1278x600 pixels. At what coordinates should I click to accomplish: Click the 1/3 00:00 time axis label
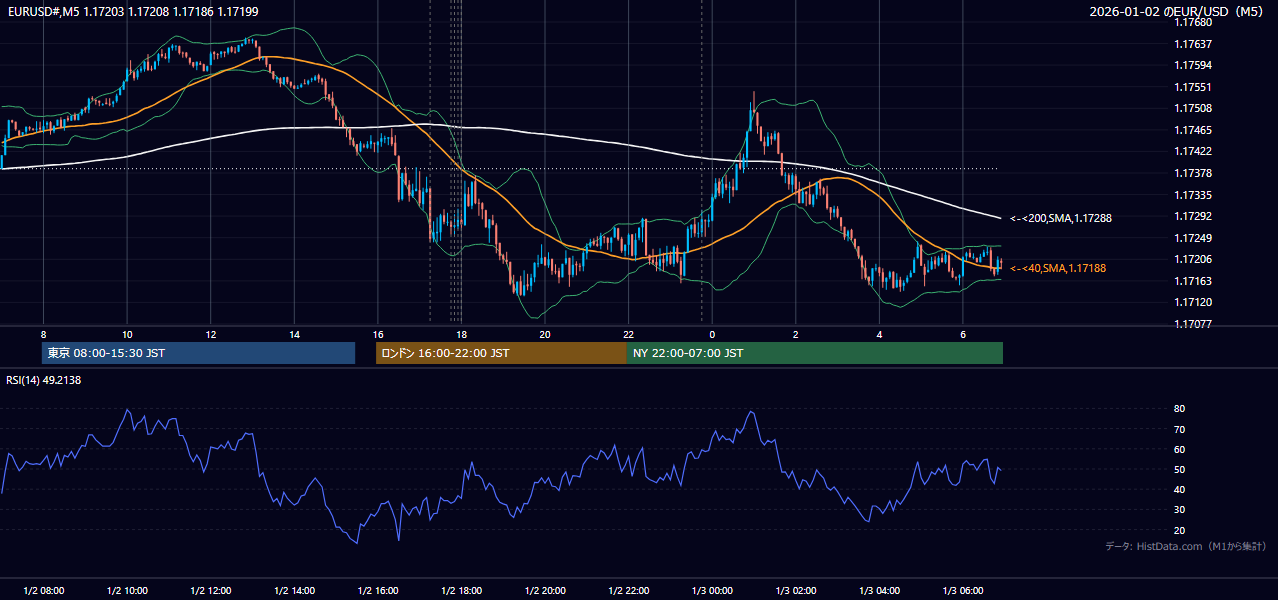point(712,591)
